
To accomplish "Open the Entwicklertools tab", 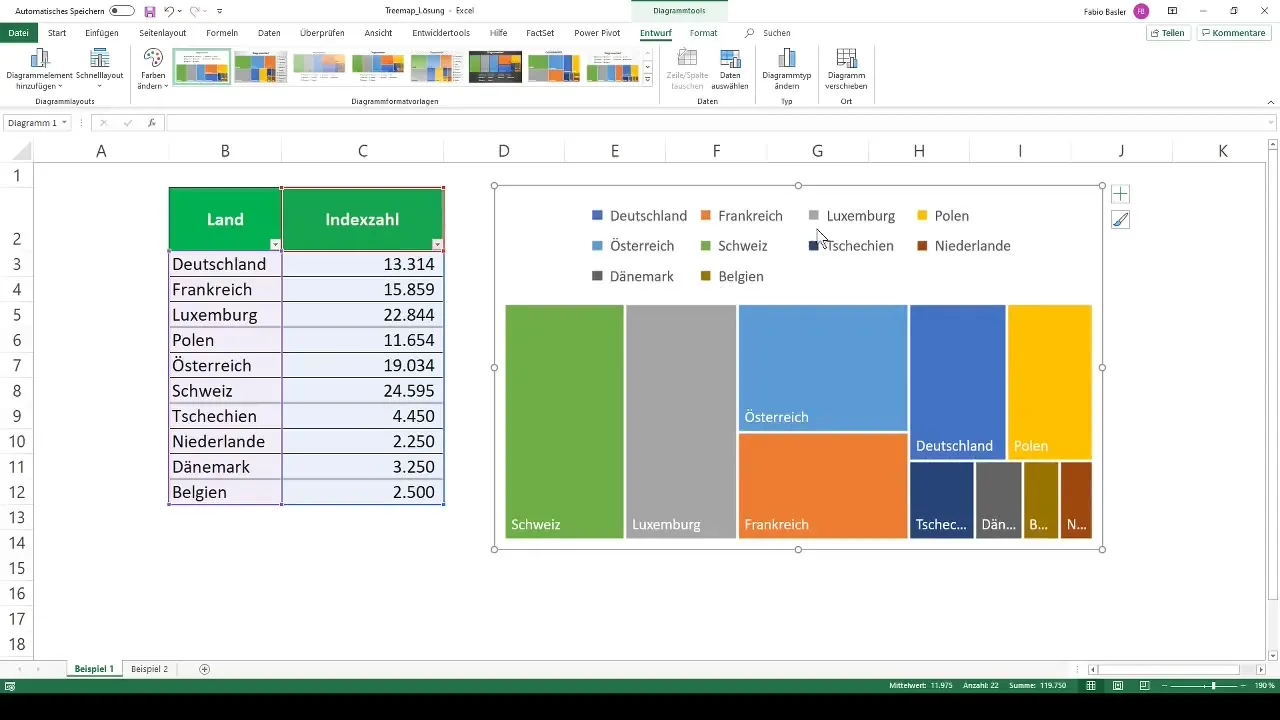I will click(441, 33).
